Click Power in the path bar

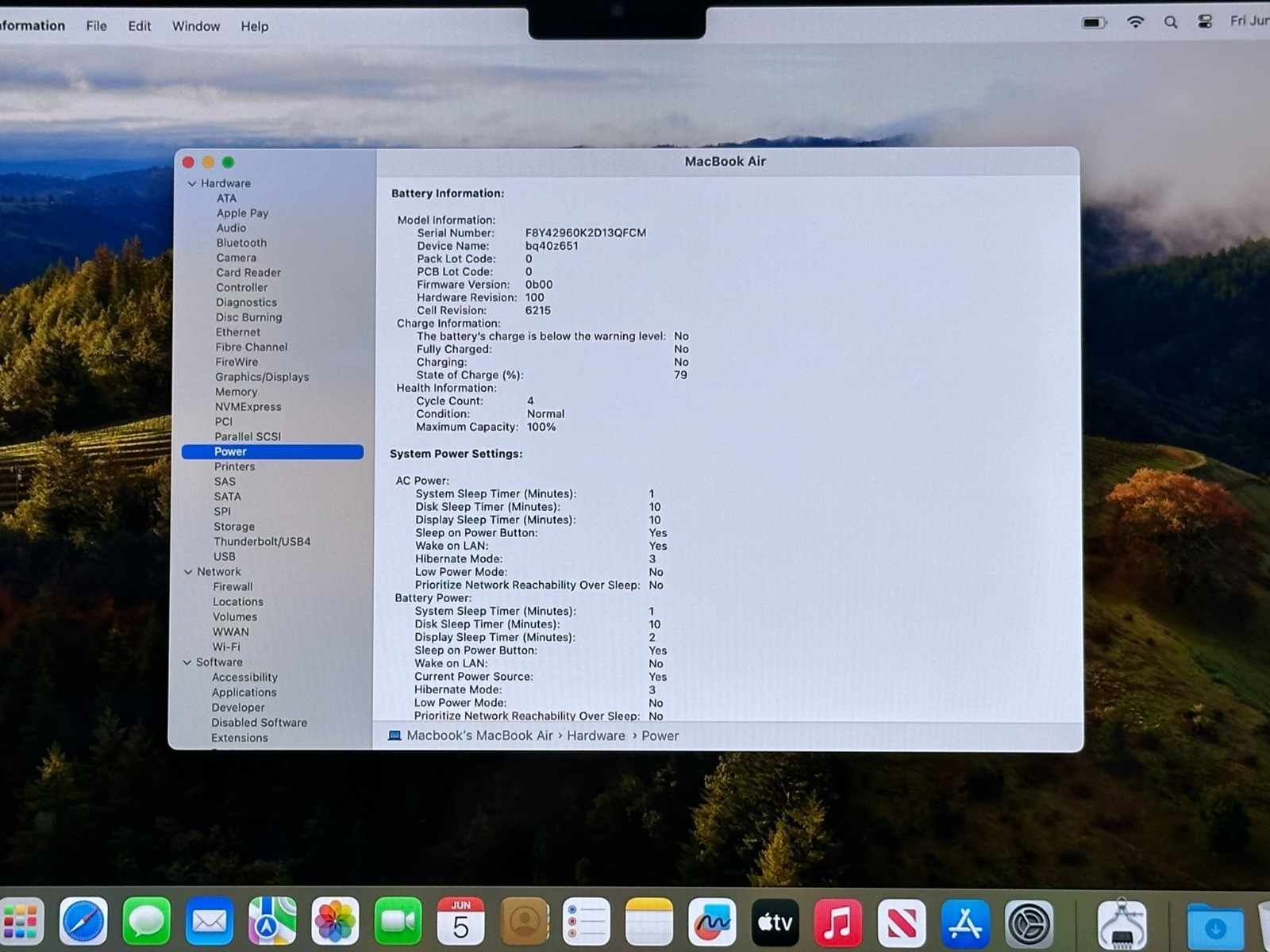click(x=660, y=735)
